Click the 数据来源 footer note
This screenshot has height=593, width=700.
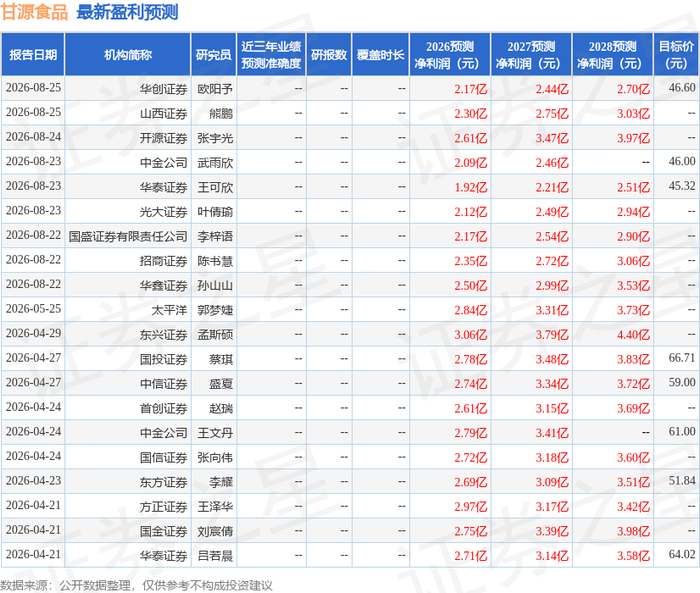point(136,585)
